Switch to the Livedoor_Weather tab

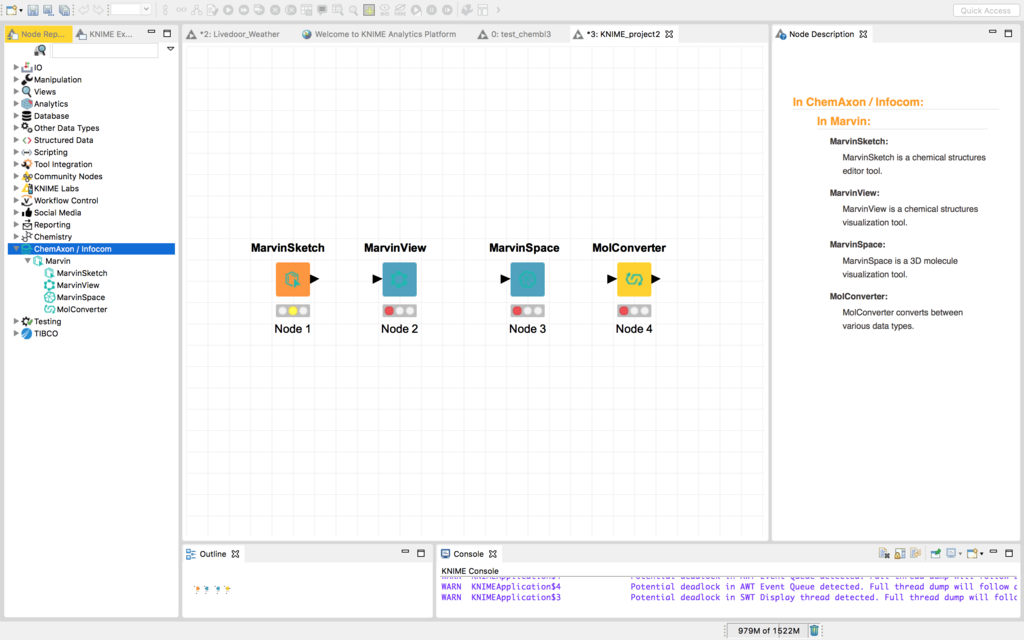tap(233, 34)
